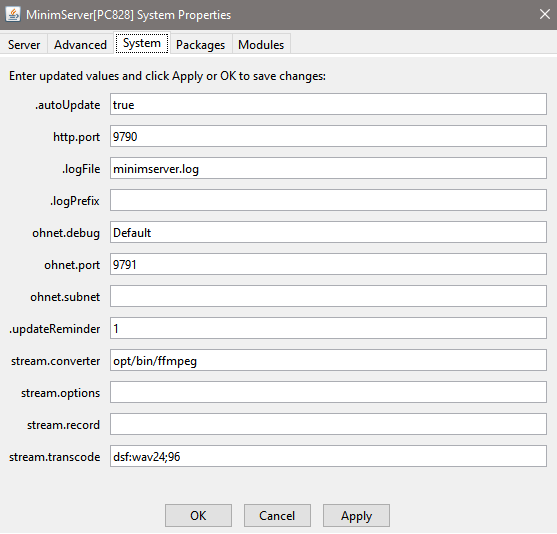The height and width of the screenshot is (534, 557).
Task: Click the ohnet.port field with 9791
Action: (x=328, y=264)
